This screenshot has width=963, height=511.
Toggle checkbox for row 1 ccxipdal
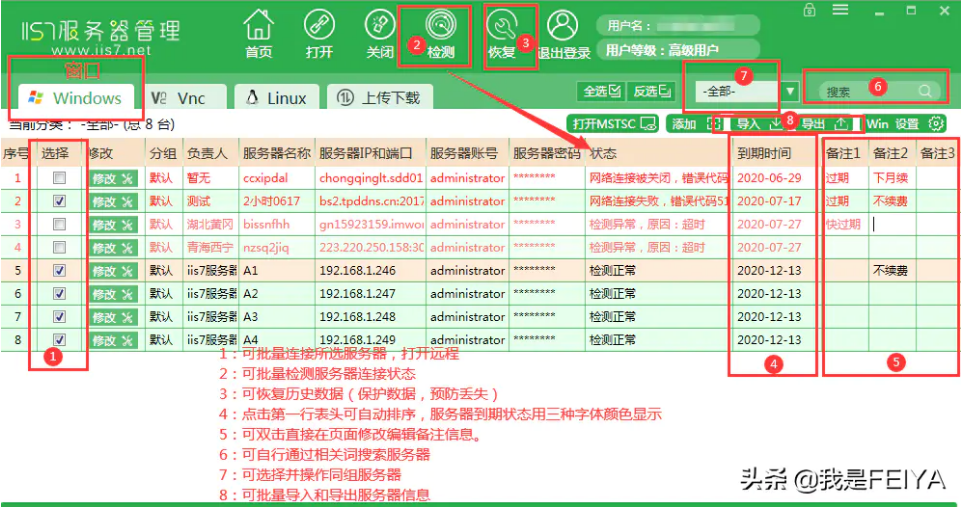tap(59, 178)
